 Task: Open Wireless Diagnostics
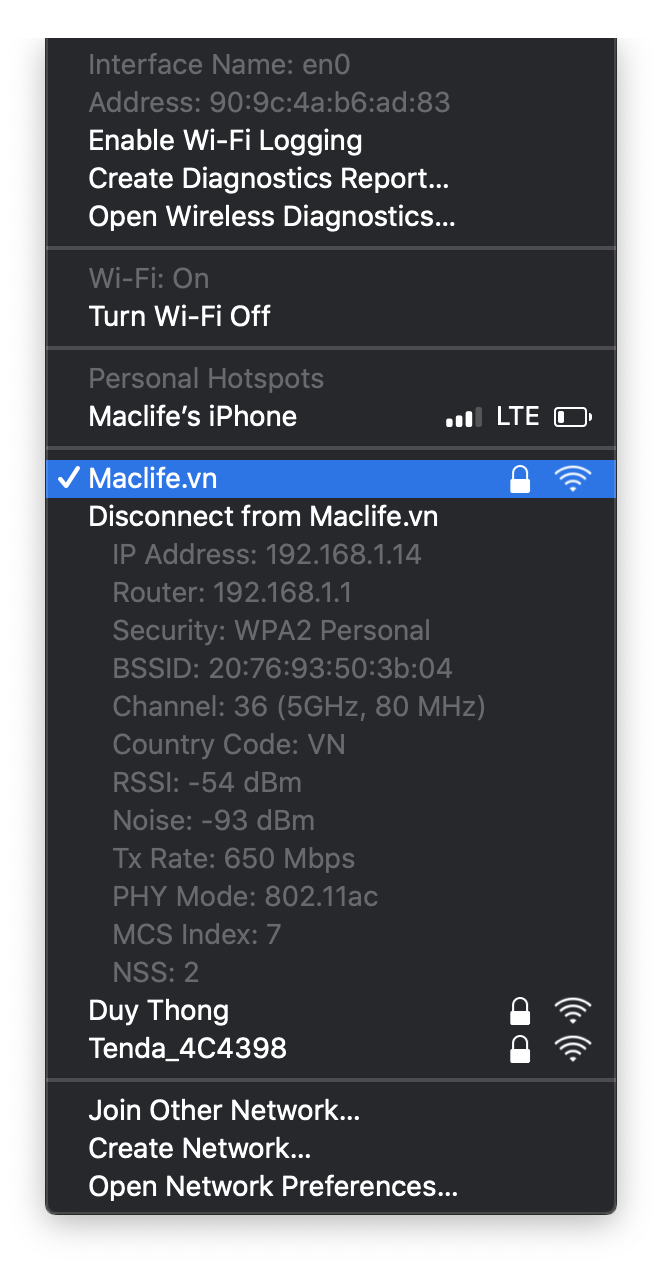coord(271,216)
